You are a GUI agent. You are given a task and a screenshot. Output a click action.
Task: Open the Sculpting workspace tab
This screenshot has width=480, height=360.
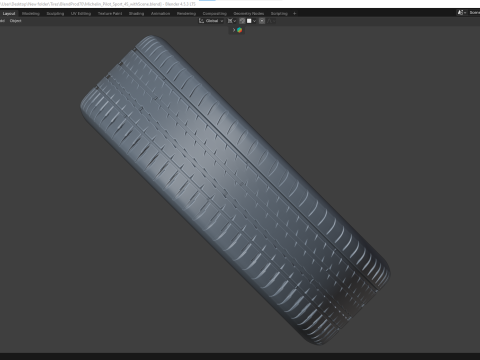(x=55, y=14)
